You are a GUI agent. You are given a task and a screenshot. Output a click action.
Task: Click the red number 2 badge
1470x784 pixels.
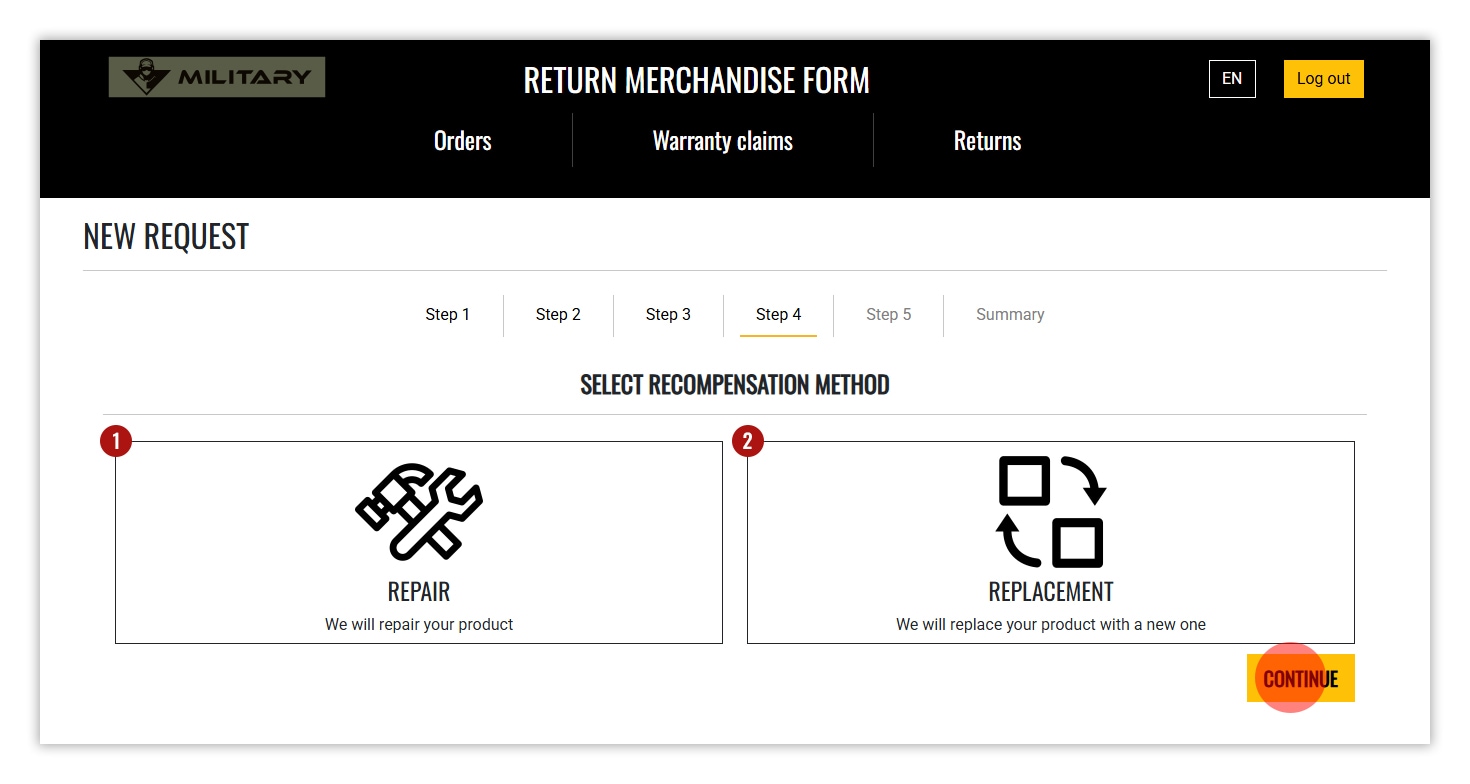pyautogui.click(x=748, y=441)
